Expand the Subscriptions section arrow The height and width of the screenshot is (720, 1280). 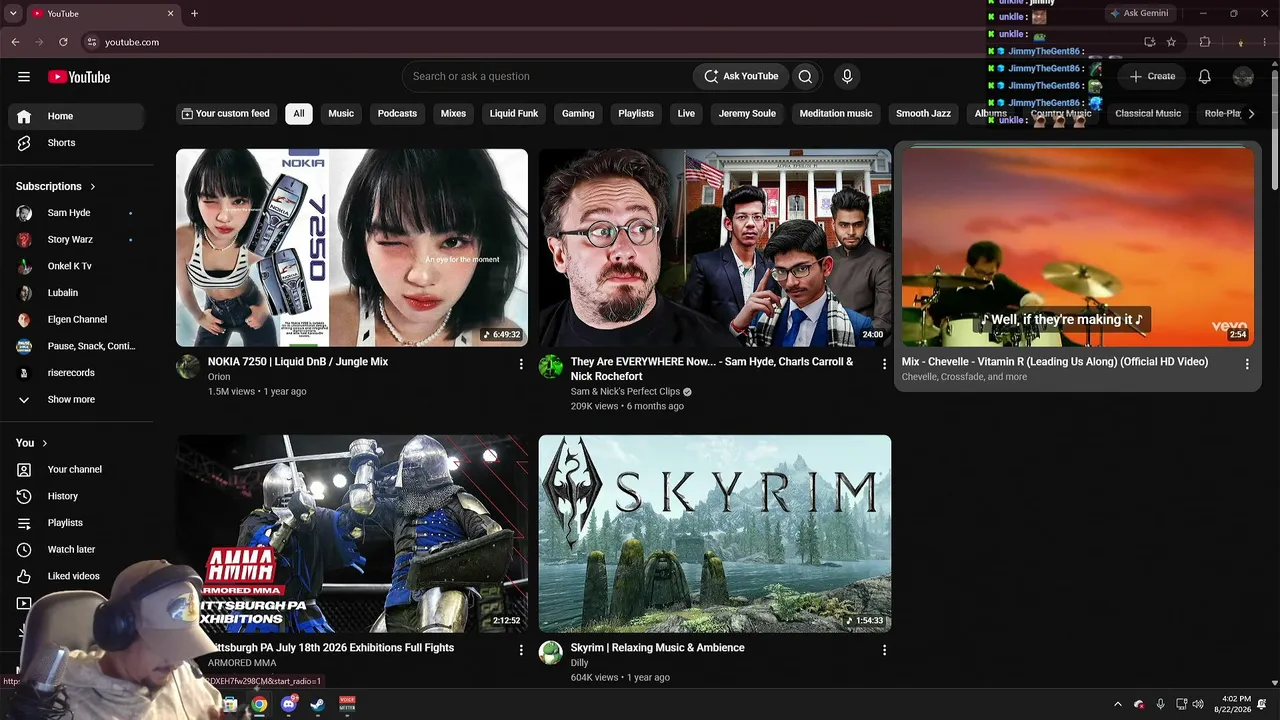point(93,186)
